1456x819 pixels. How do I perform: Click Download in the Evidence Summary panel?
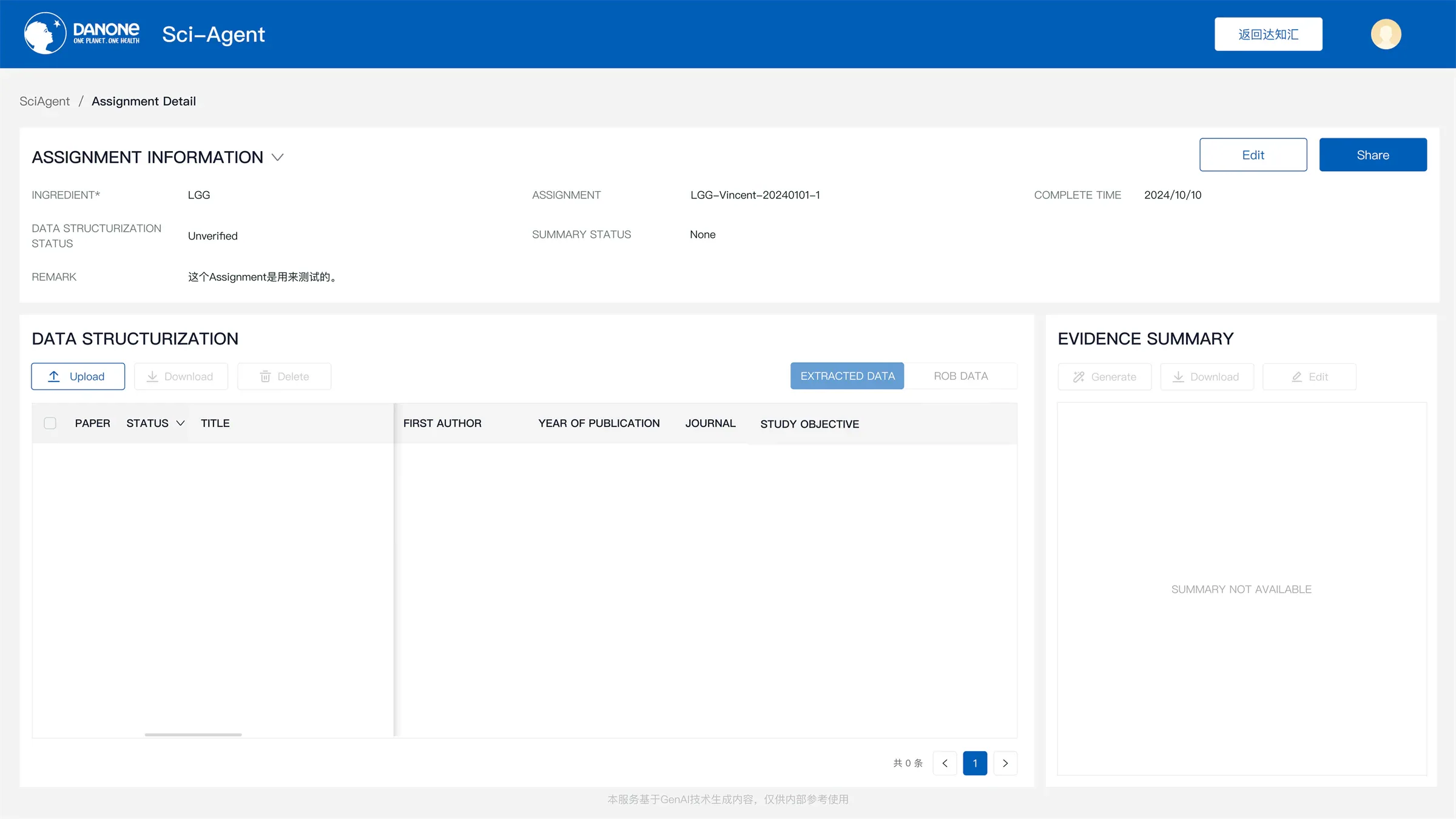click(1207, 377)
